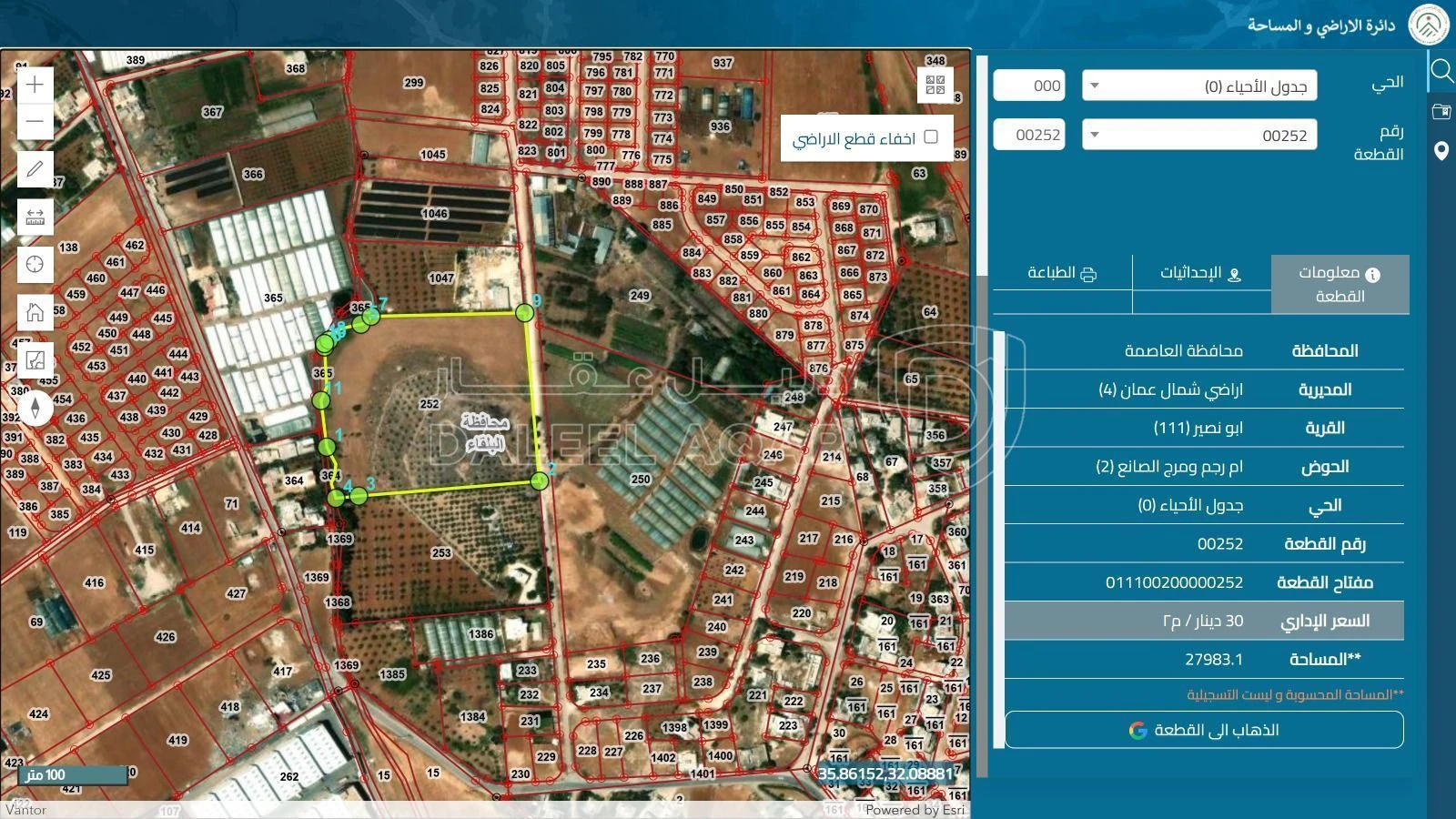Click parcel label 1046 on map
This screenshot has width=1456, height=819.
click(x=434, y=213)
